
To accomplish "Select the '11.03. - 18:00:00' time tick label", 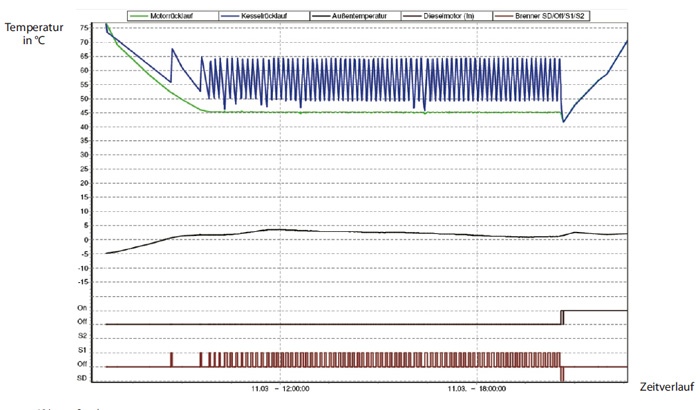I will [x=476, y=388].
